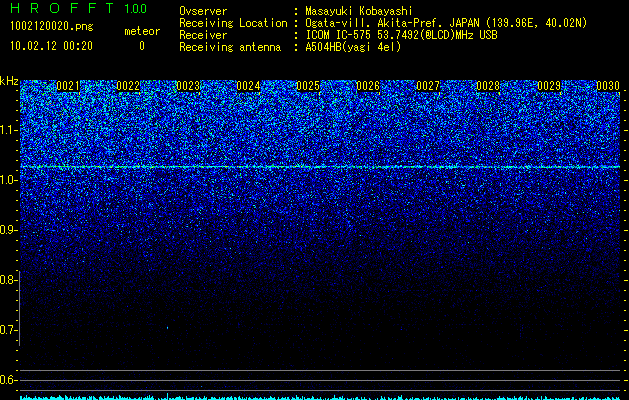Click the meteor count label
629x400 pixels.
pyautogui.click(x=142, y=31)
